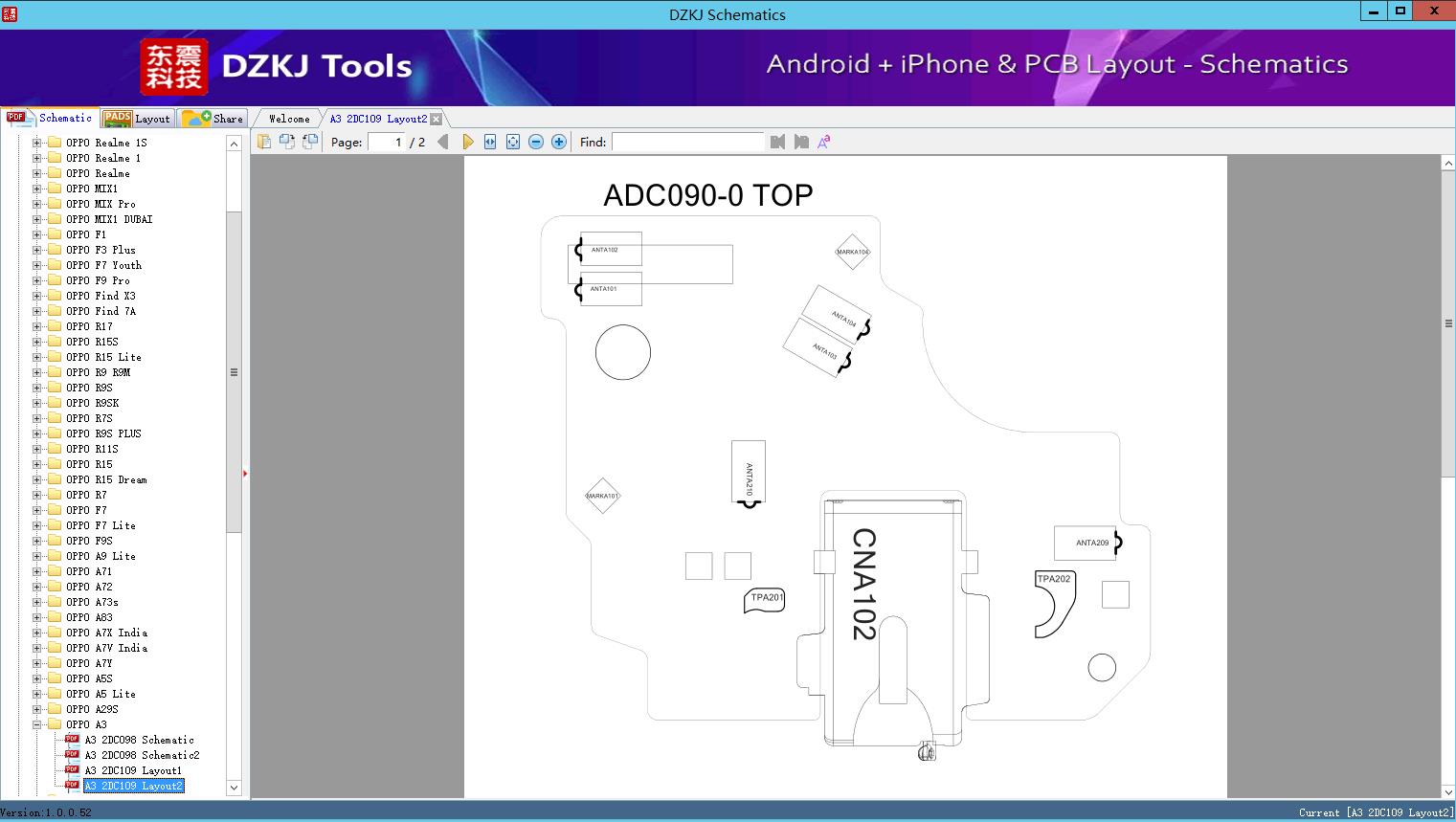Screen dimensions: 1456x822
Task: Select the OPPO A73s folder
Action: [92, 602]
